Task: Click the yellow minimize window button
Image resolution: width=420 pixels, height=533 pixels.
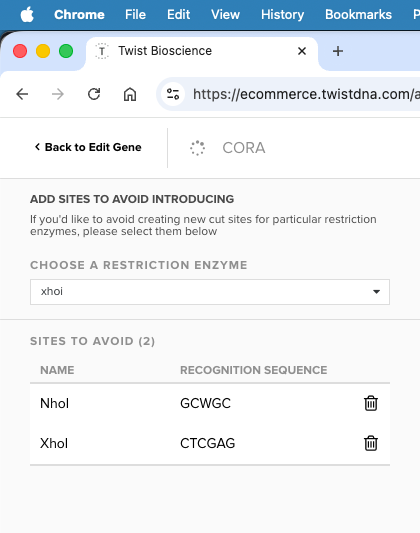Action: pyautogui.click(x=43, y=51)
